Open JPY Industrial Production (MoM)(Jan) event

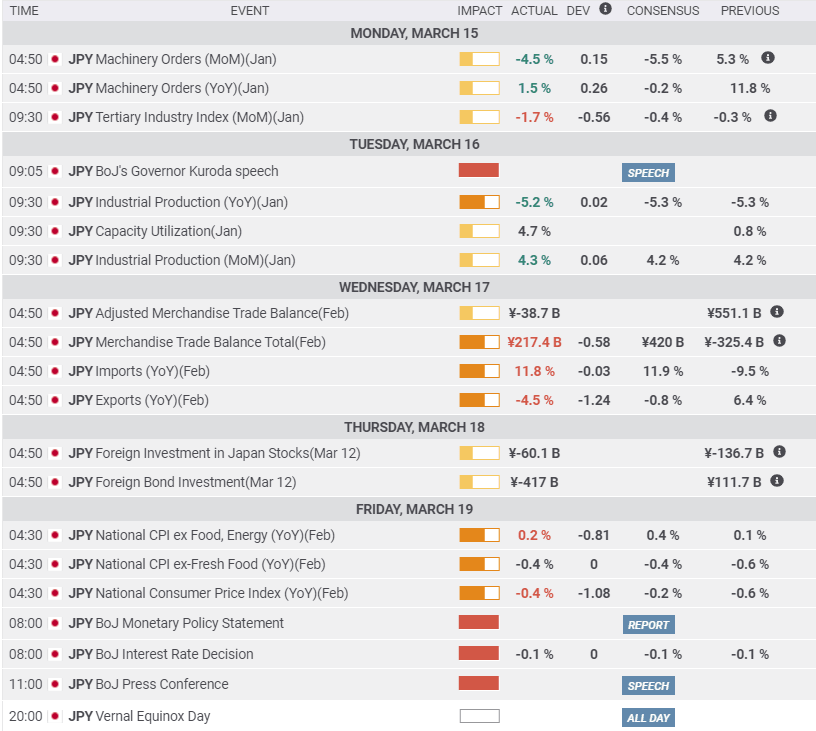tap(182, 260)
